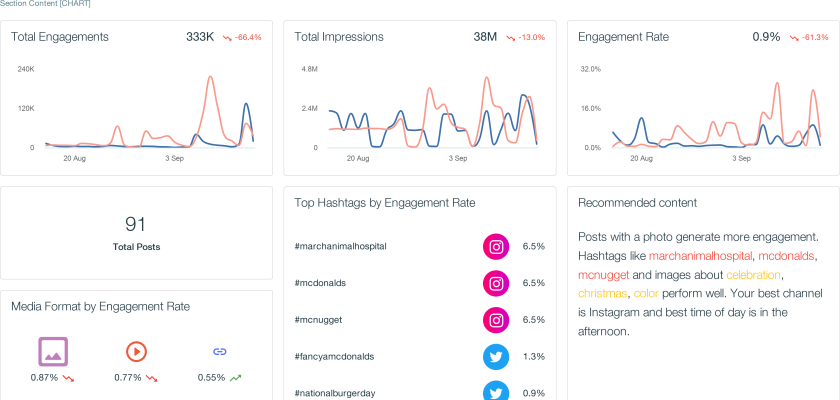
Task: Select the photo media format icon
Action: (52, 351)
